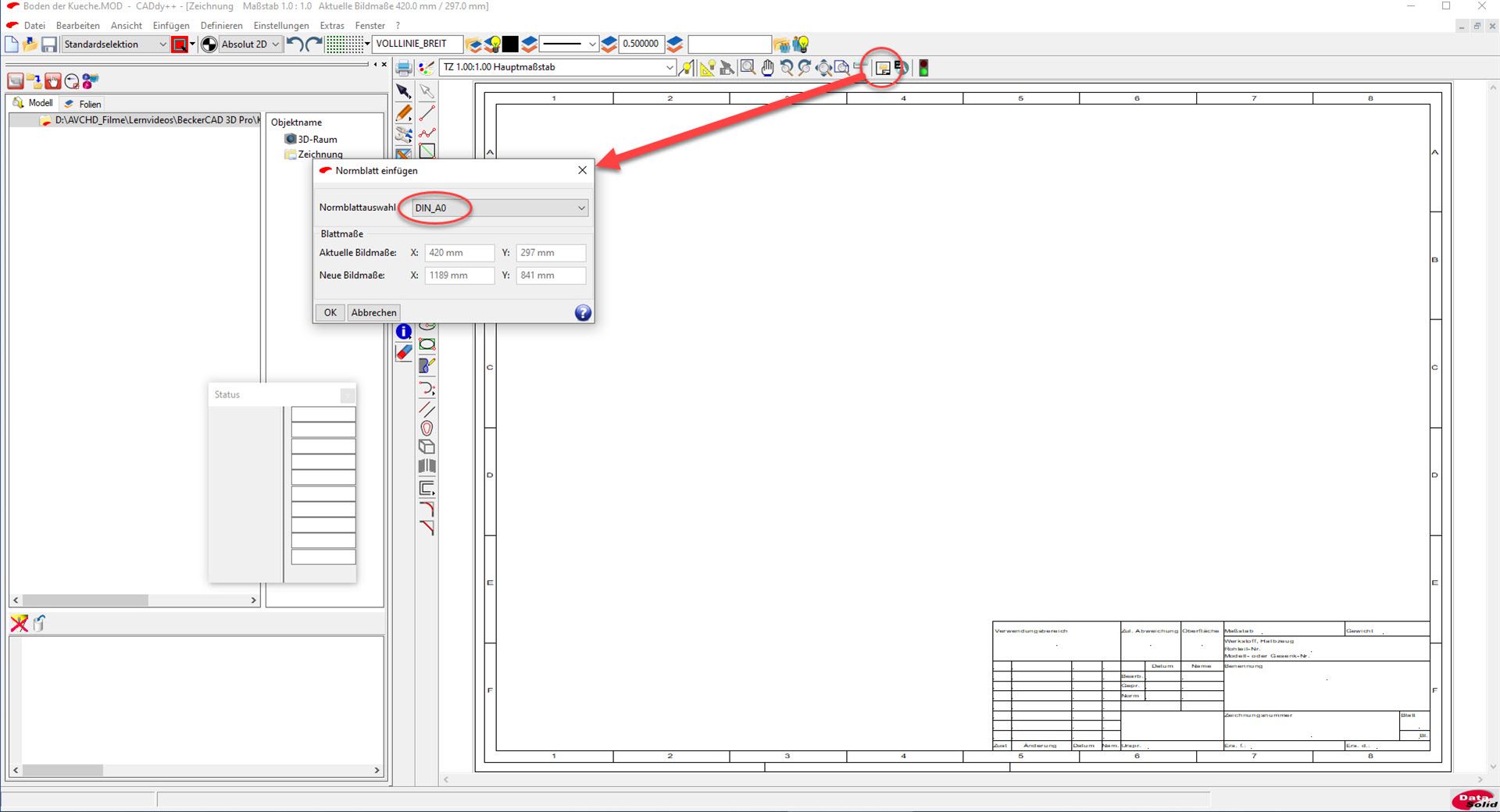Click the New file icon
Screen dimensions: 1500x812
tap(12, 45)
